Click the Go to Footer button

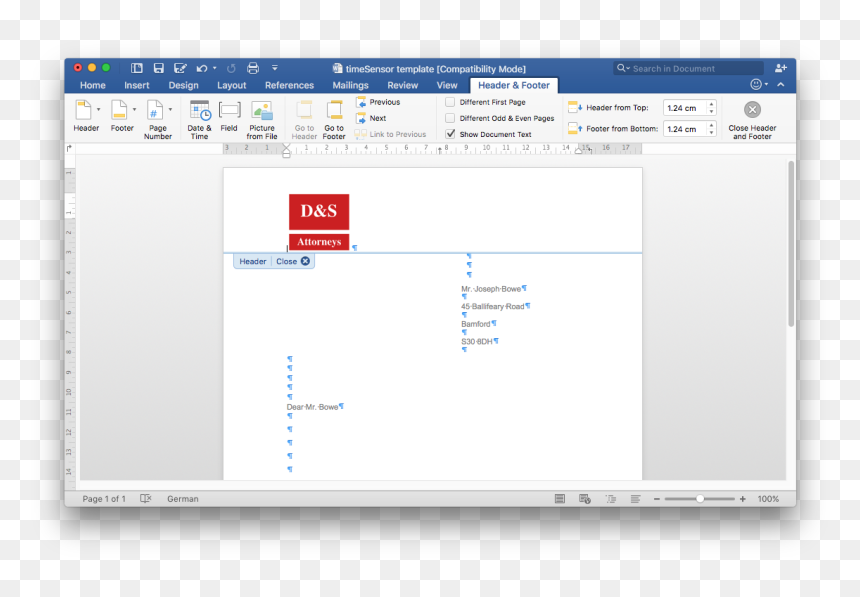tap(334, 120)
